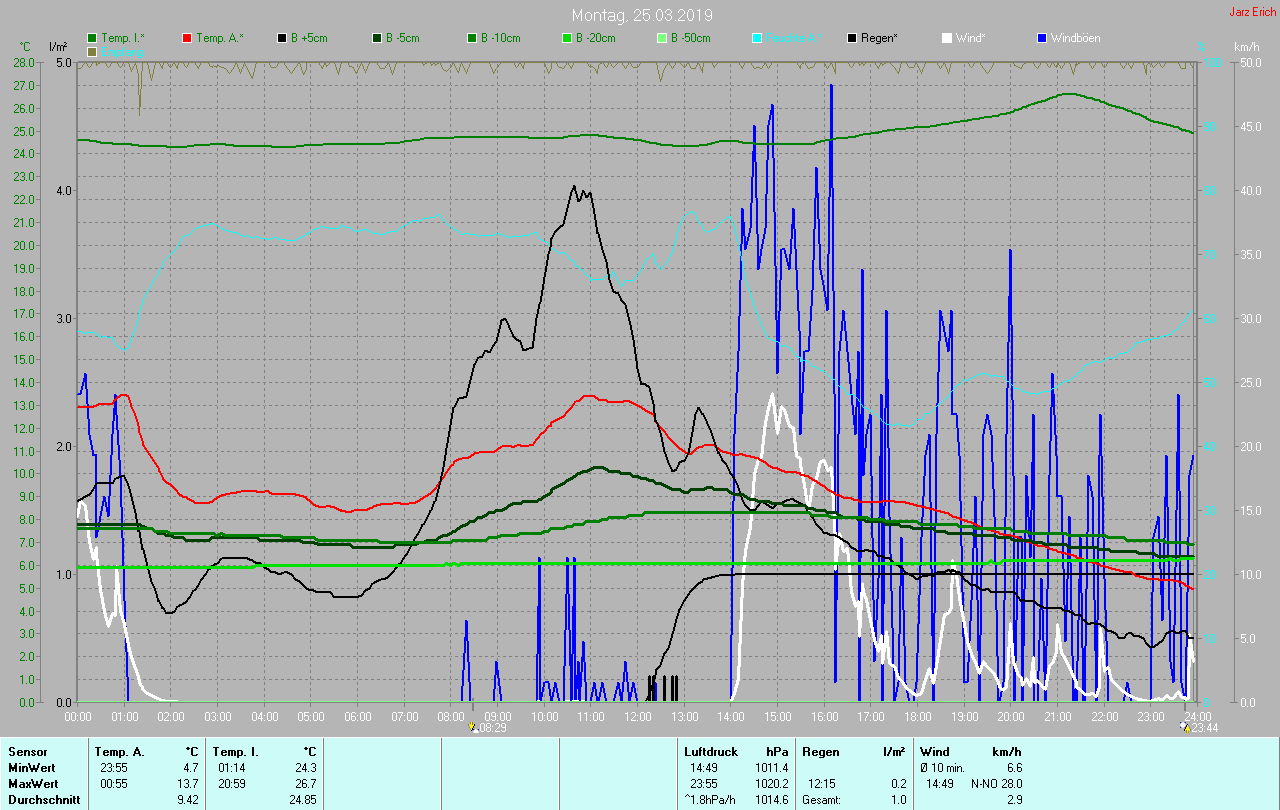Image resolution: width=1280 pixels, height=810 pixels.
Task: Click the chart title Montag, 25.03.2019
Action: point(642,15)
